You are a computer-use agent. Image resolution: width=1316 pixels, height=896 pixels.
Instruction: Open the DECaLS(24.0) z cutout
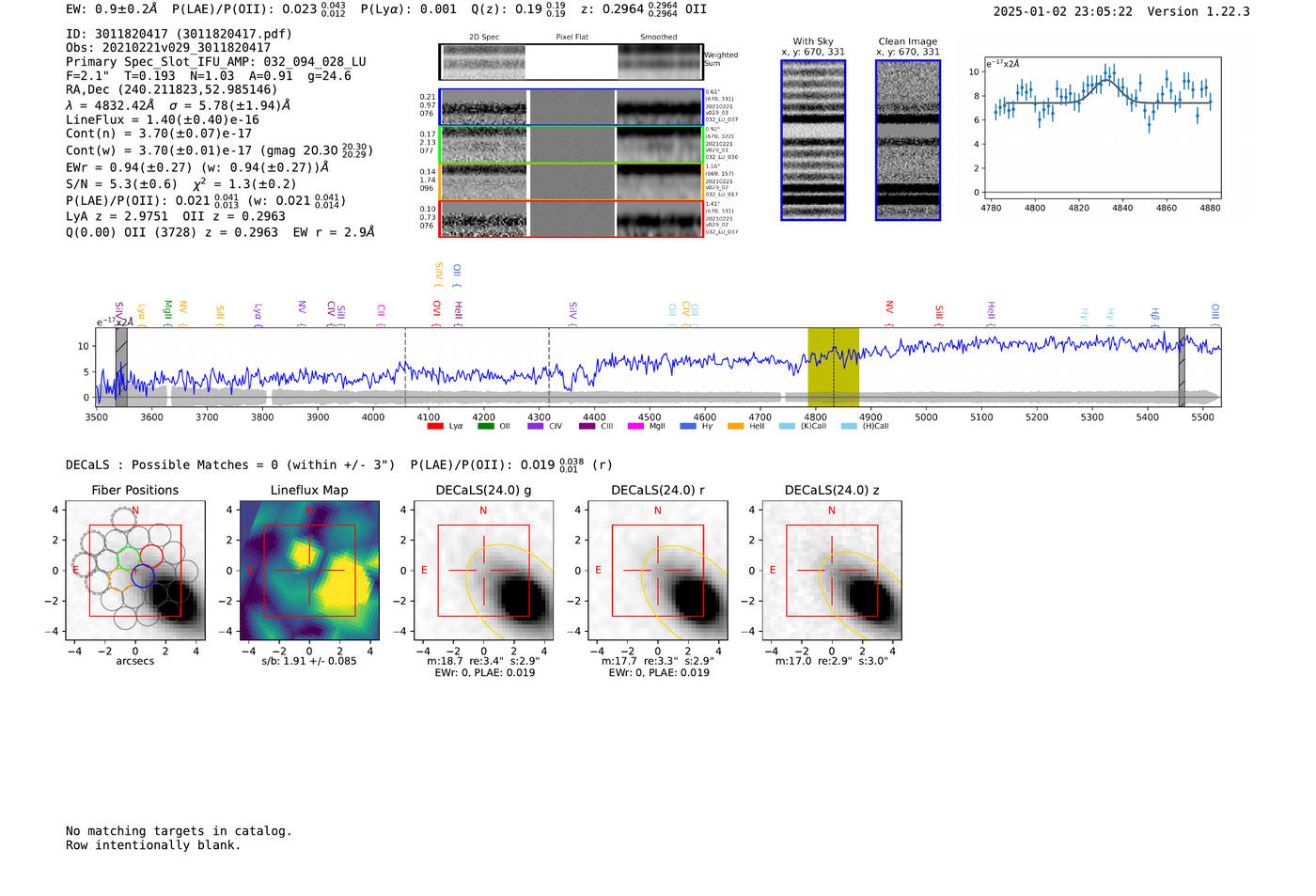(831, 571)
